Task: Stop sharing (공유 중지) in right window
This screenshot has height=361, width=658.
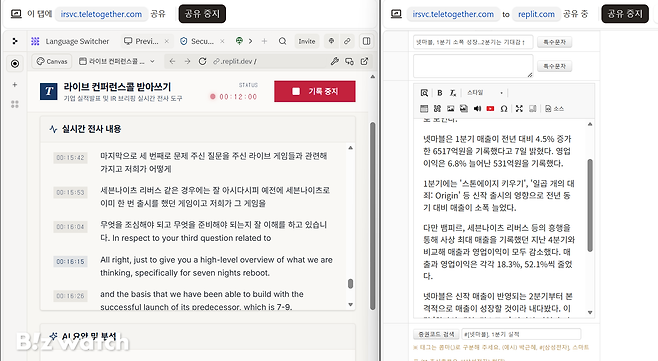Action: pyautogui.click(x=625, y=14)
